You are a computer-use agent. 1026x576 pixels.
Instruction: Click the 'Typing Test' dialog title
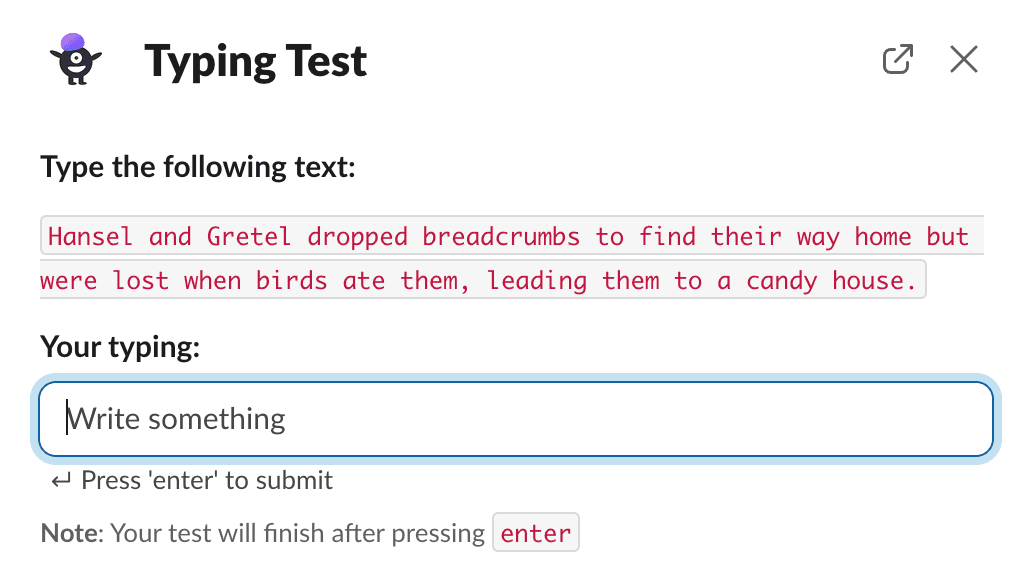pos(255,62)
